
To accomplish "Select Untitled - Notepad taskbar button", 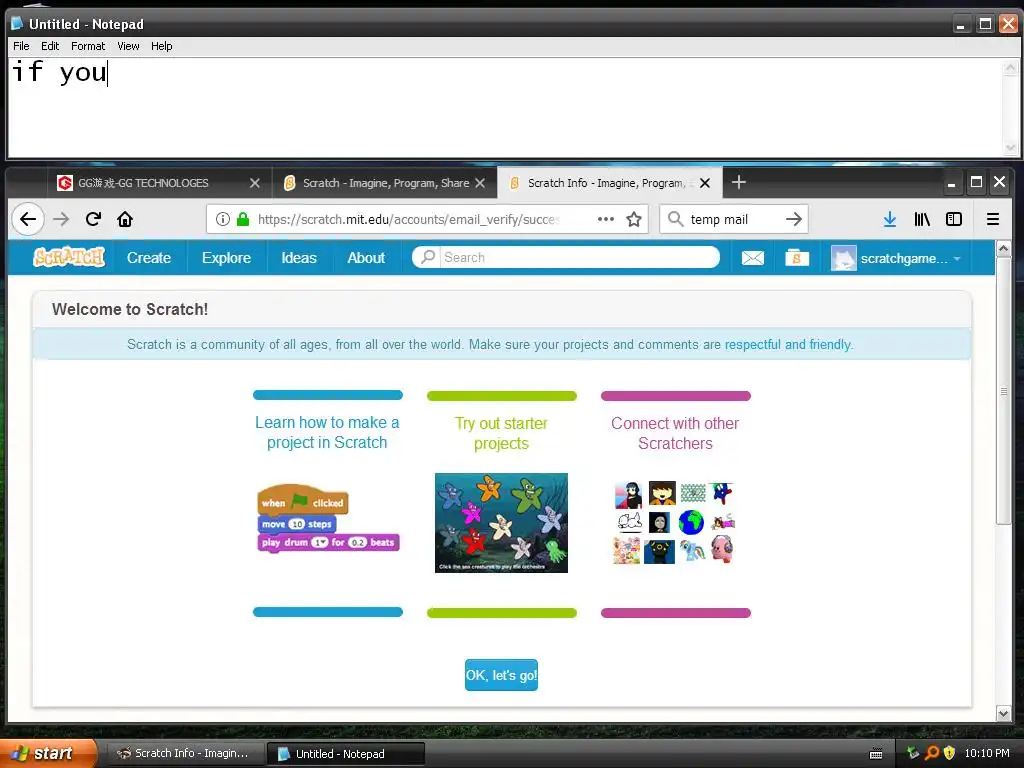I will 346,754.
